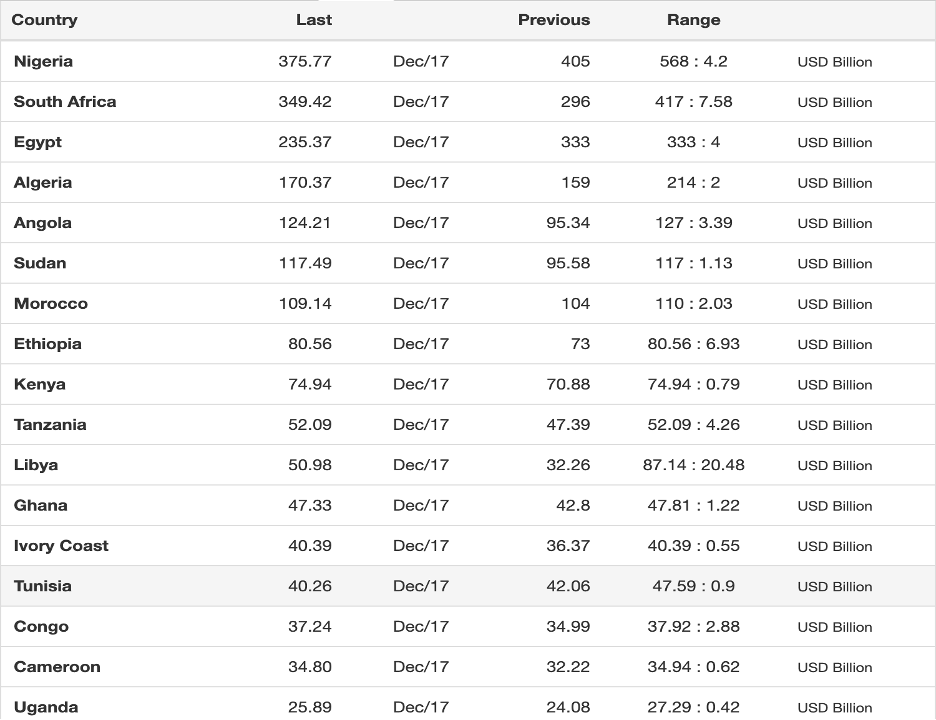The width and height of the screenshot is (936, 720).
Task: Open the South Africa country link
Action: 64,101
